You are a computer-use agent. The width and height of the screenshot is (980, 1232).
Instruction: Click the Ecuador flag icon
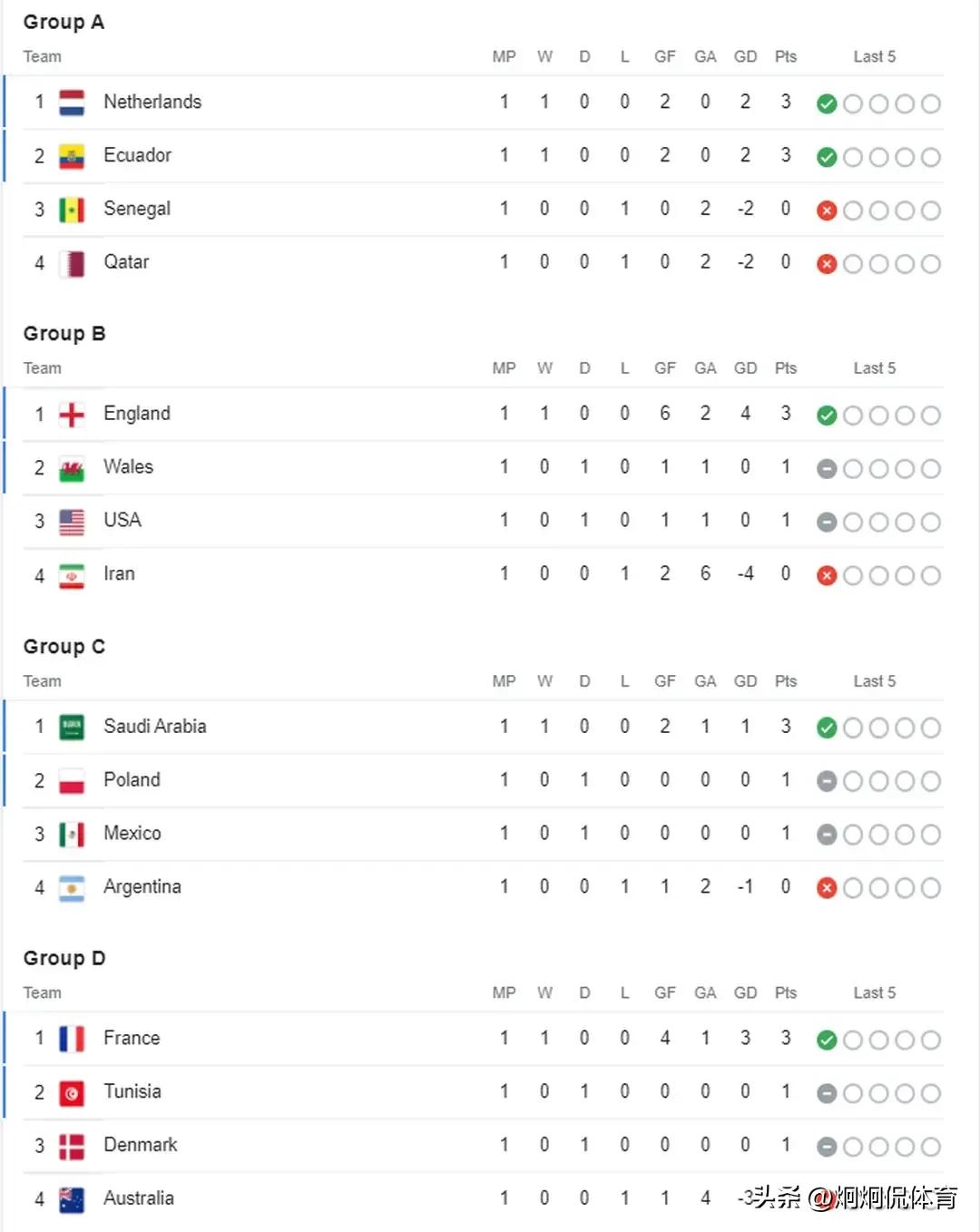72,156
